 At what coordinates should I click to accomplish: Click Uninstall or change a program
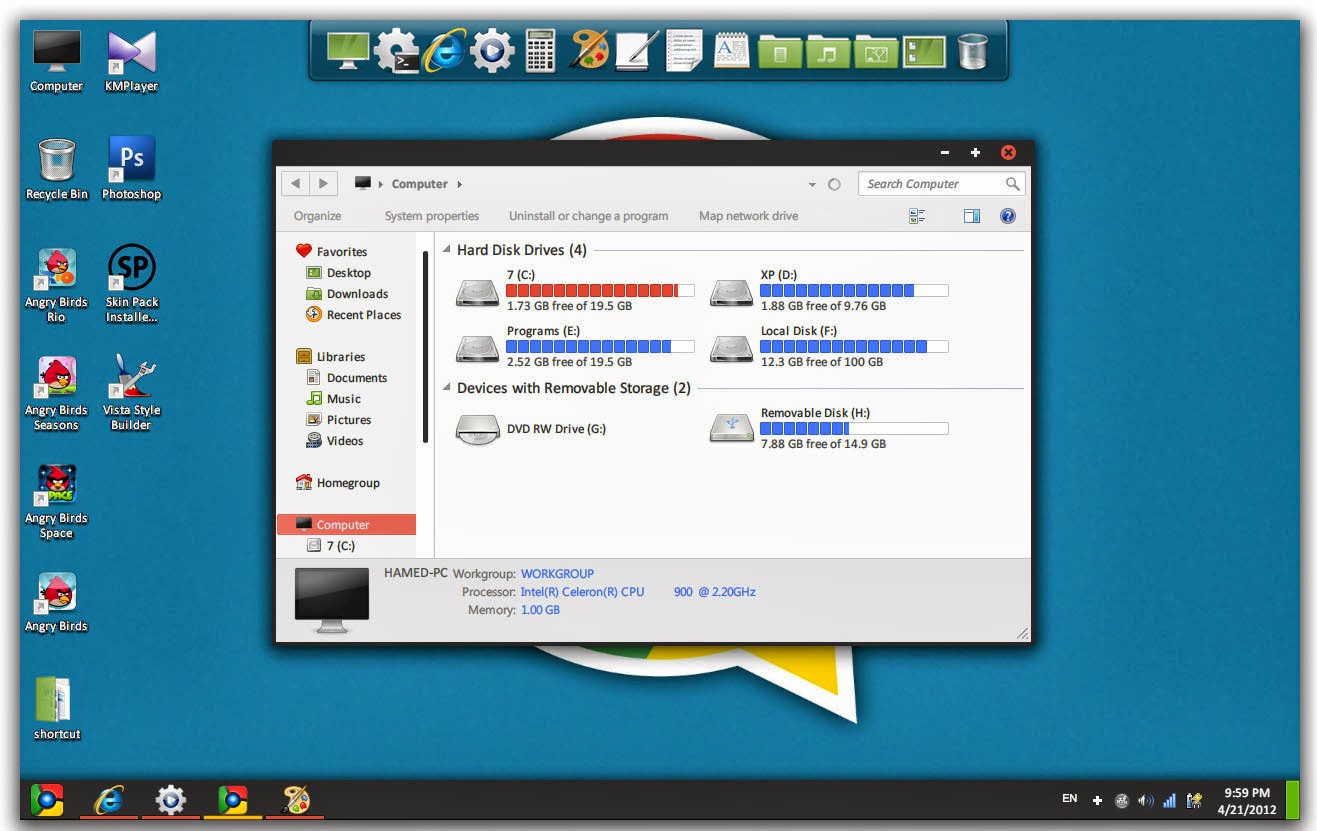[588, 216]
